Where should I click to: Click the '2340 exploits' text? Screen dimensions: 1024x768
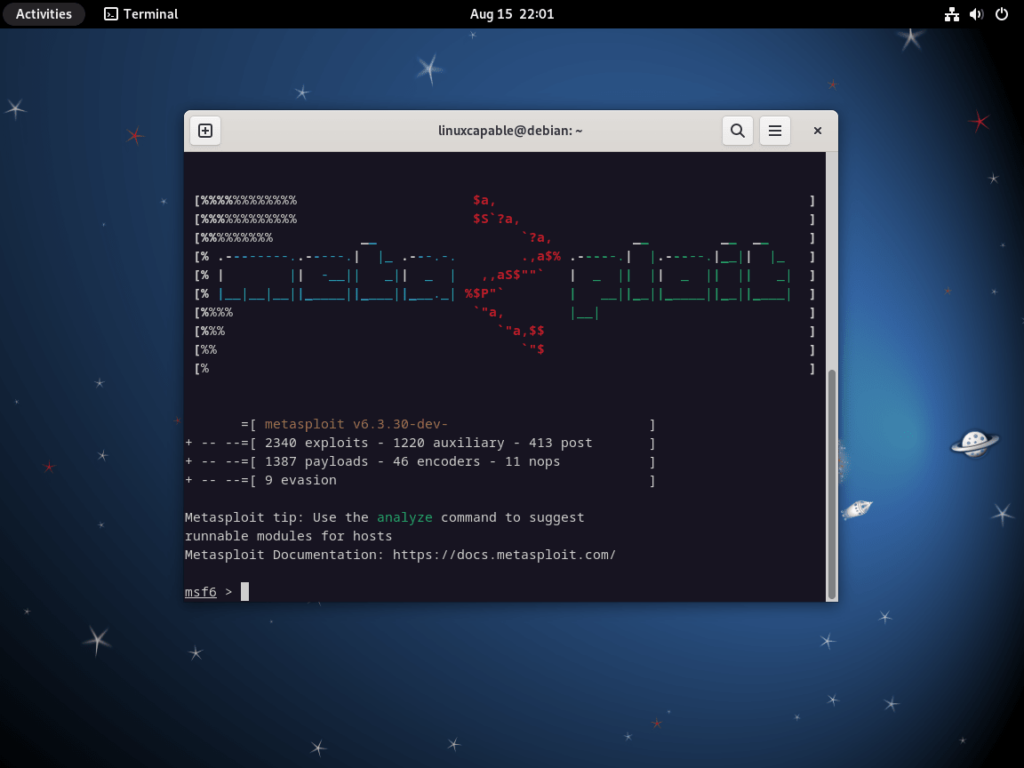316,443
